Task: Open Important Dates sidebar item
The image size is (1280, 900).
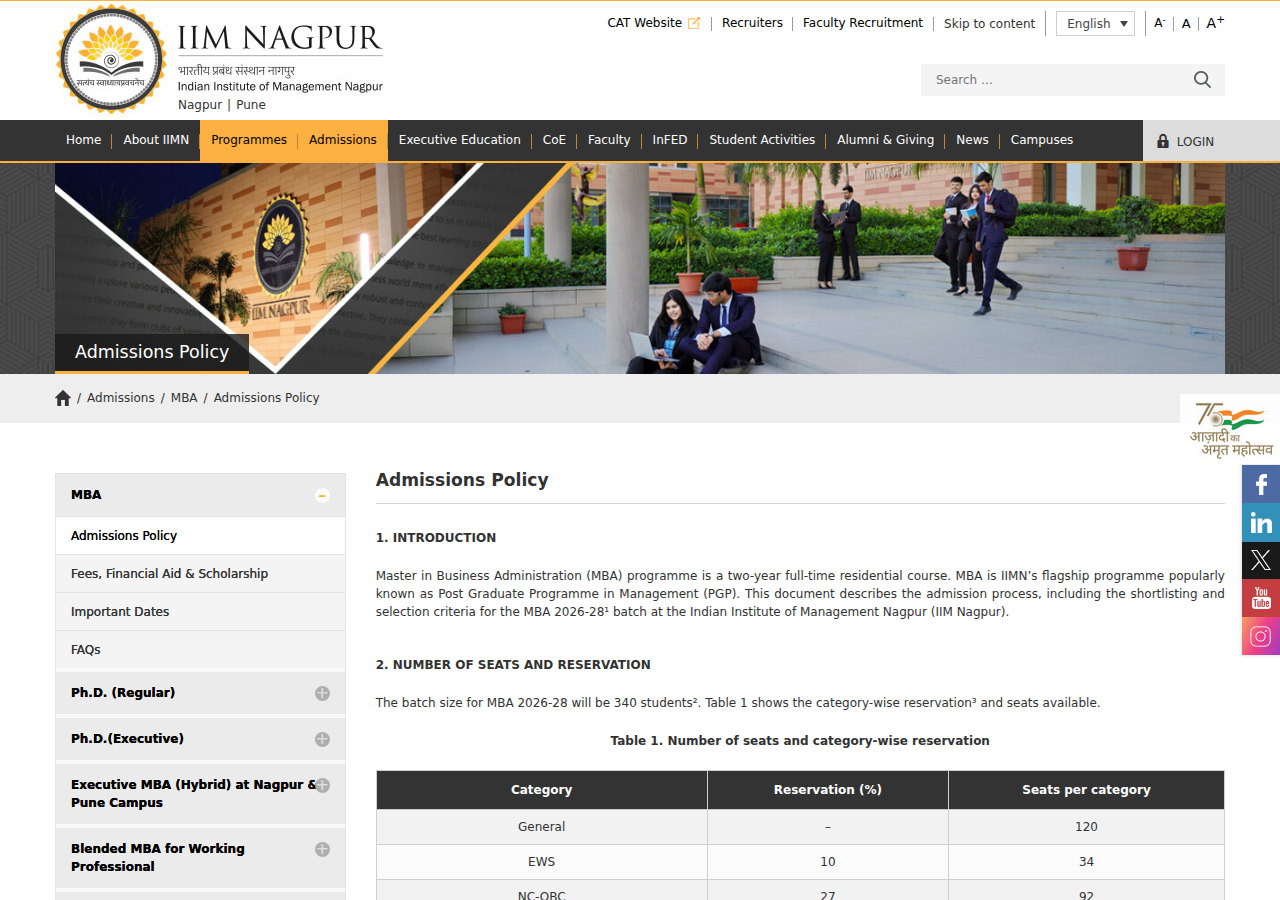Action: [200, 612]
